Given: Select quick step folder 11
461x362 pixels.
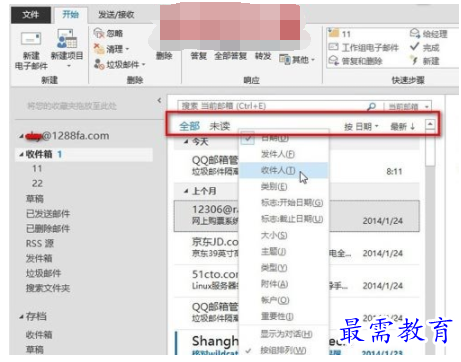Looking at the screenshot, I should pyautogui.click(x=340, y=34).
